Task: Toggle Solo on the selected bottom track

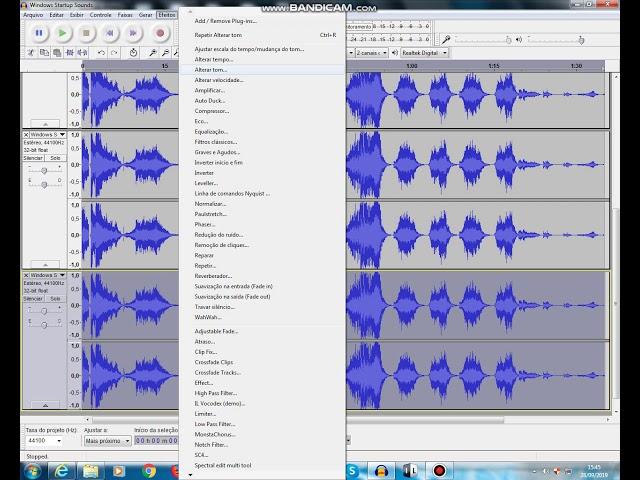Action: click(56, 299)
